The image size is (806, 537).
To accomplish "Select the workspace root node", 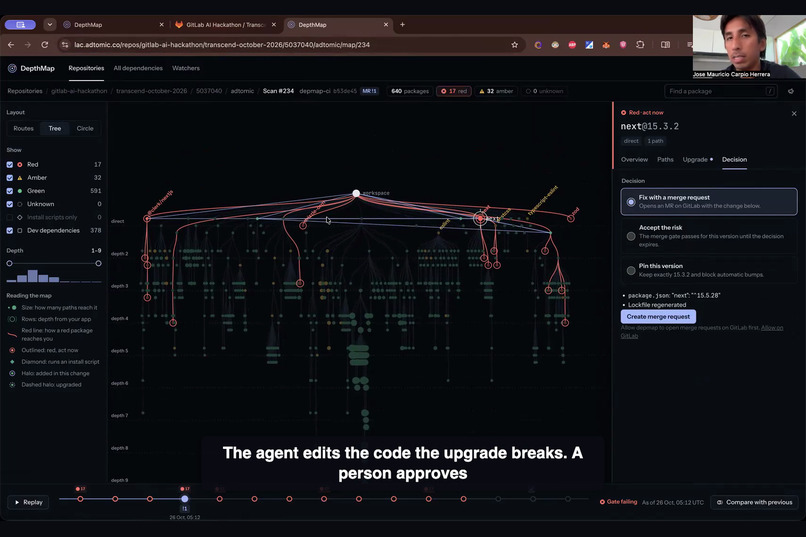I will point(356,193).
